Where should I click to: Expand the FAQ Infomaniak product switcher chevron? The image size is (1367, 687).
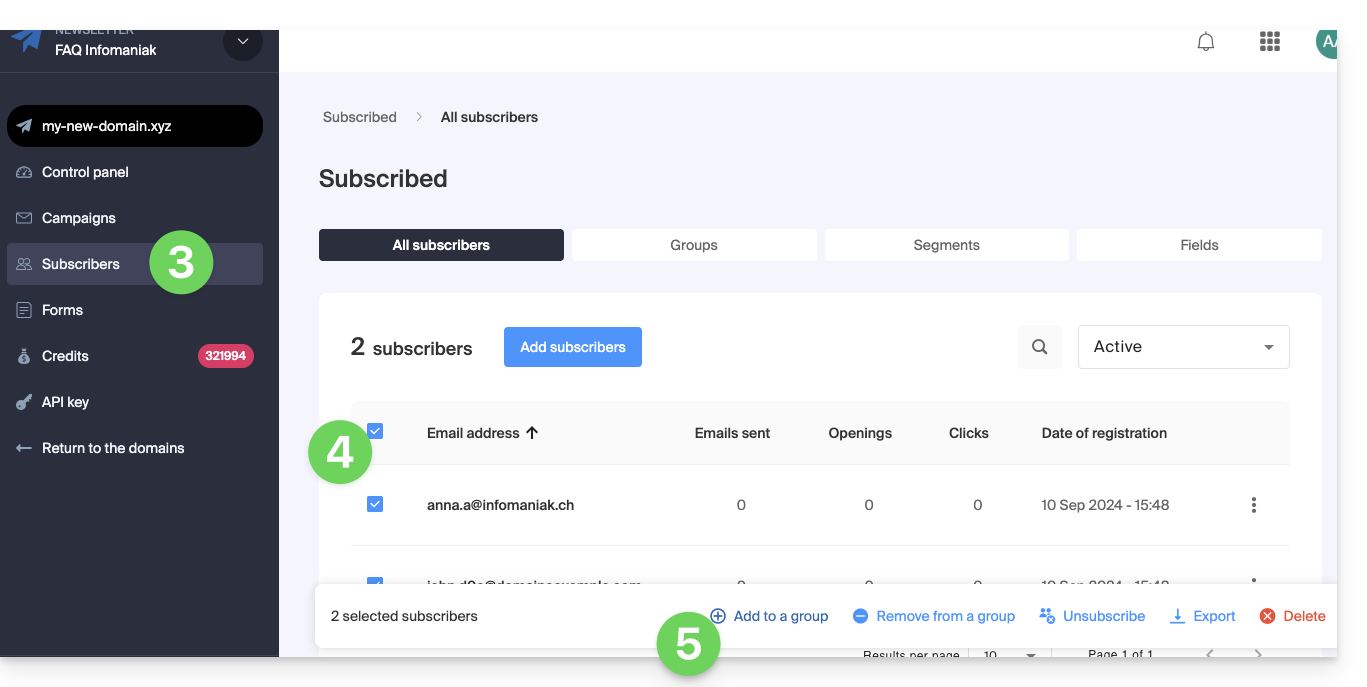coord(242,42)
